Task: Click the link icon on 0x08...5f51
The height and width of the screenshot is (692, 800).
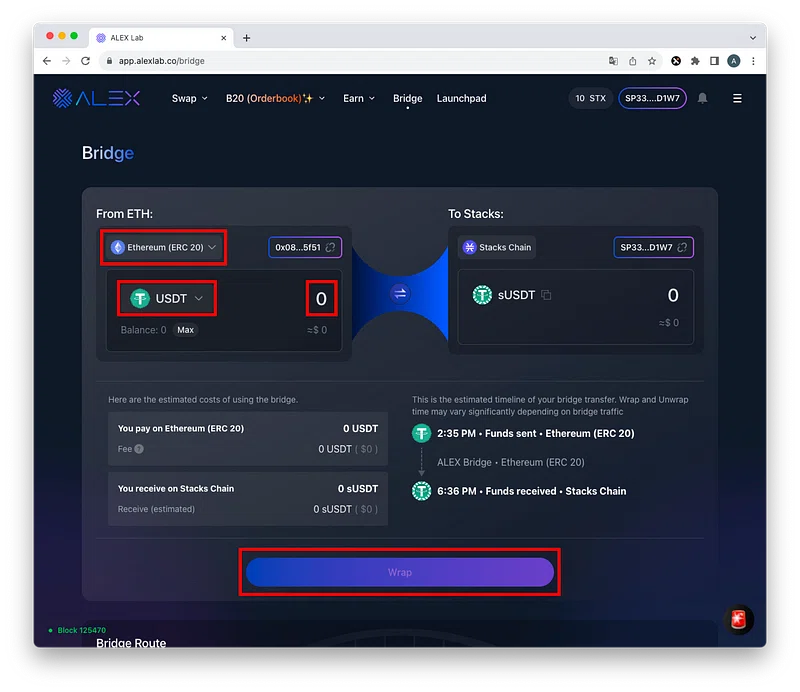Action: (x=331, y=248)
